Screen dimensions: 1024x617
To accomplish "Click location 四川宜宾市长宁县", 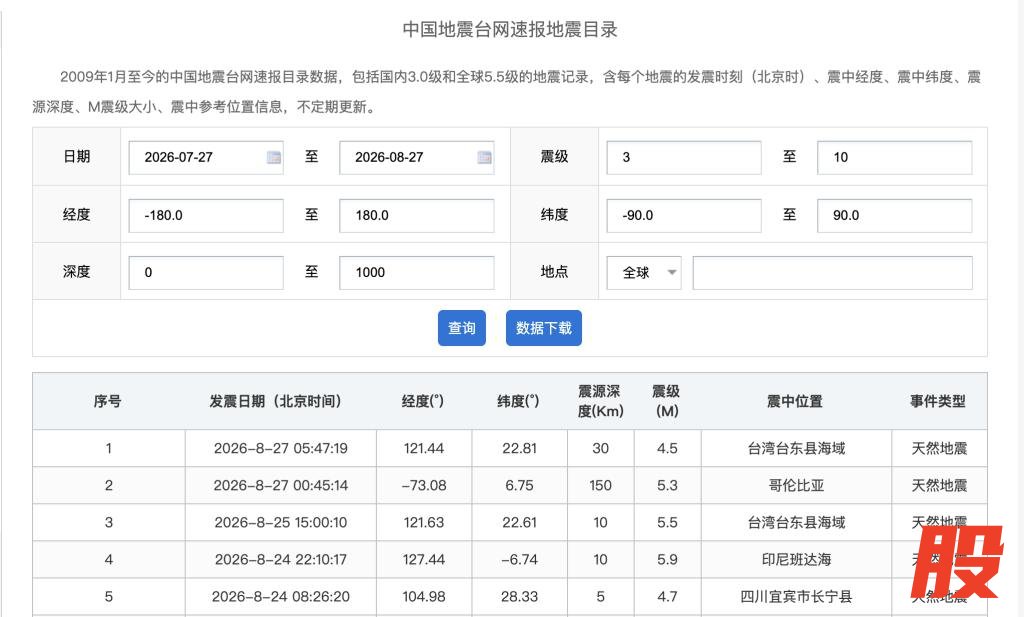I will point(796,597).
